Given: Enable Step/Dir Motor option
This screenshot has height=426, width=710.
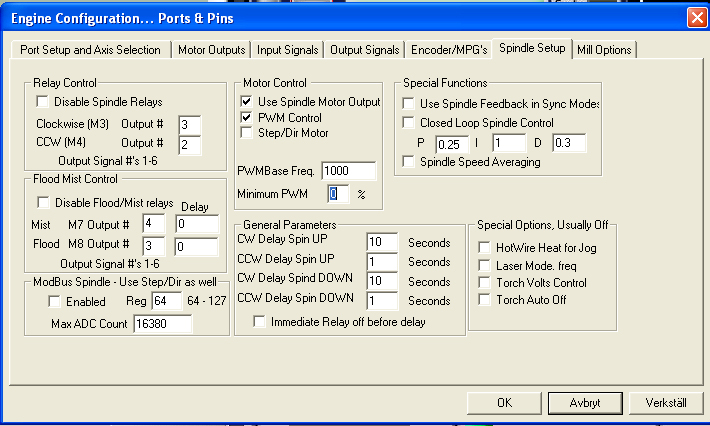Looking at the screenshot, I should (247, 132).
